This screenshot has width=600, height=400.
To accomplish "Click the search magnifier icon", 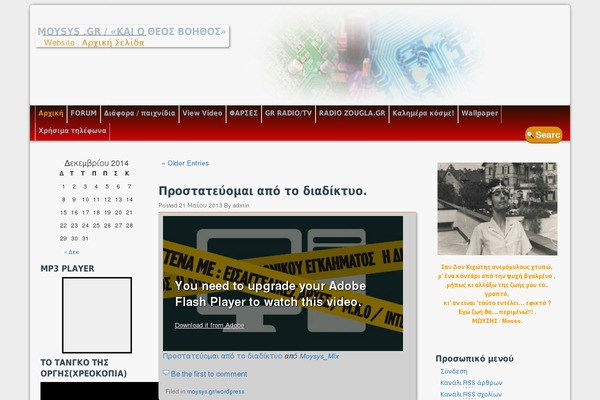I will [x=530, y=135].
